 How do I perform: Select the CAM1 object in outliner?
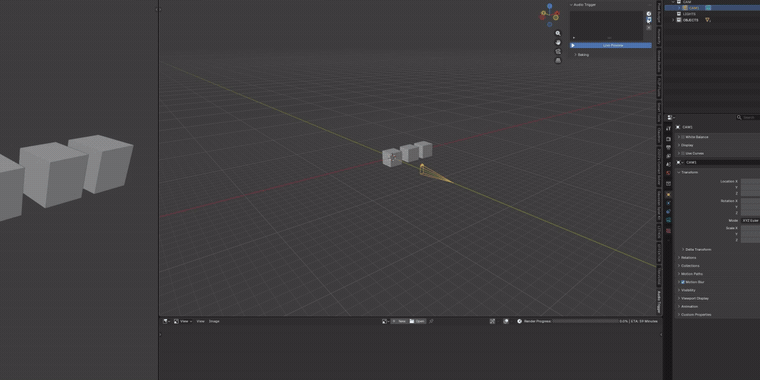coord(694,8)
